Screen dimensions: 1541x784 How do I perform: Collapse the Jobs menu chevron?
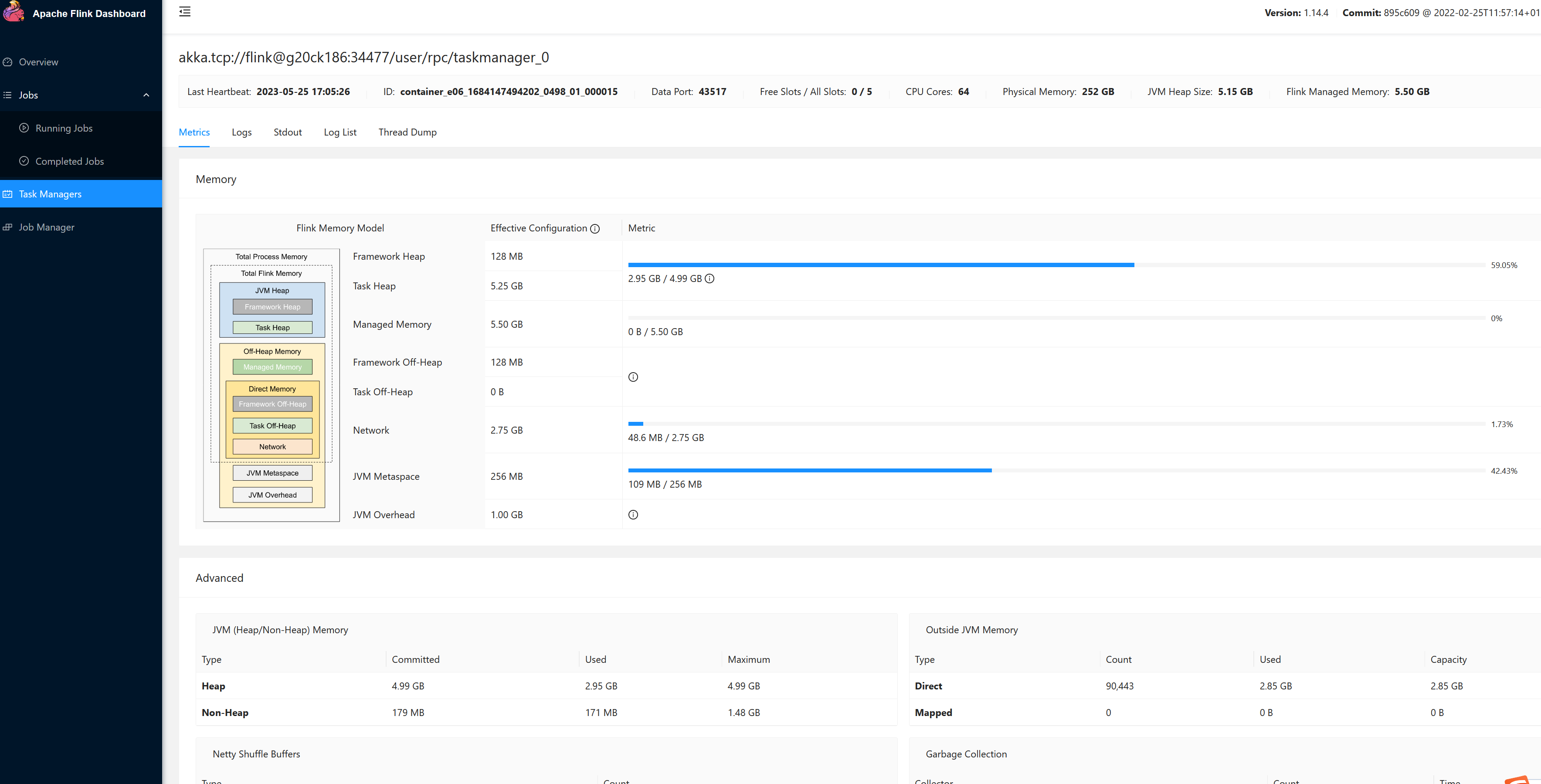coord(146,95)
